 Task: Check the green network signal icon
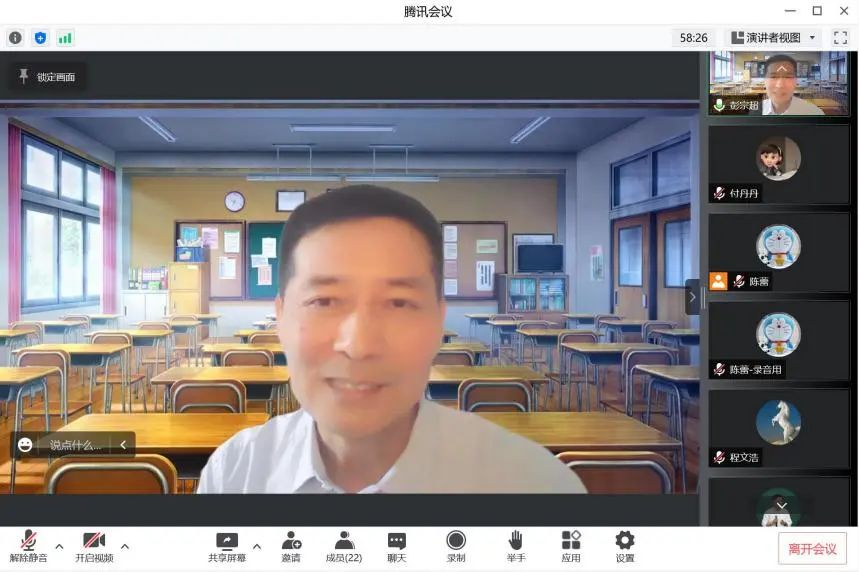click(65, 38)
